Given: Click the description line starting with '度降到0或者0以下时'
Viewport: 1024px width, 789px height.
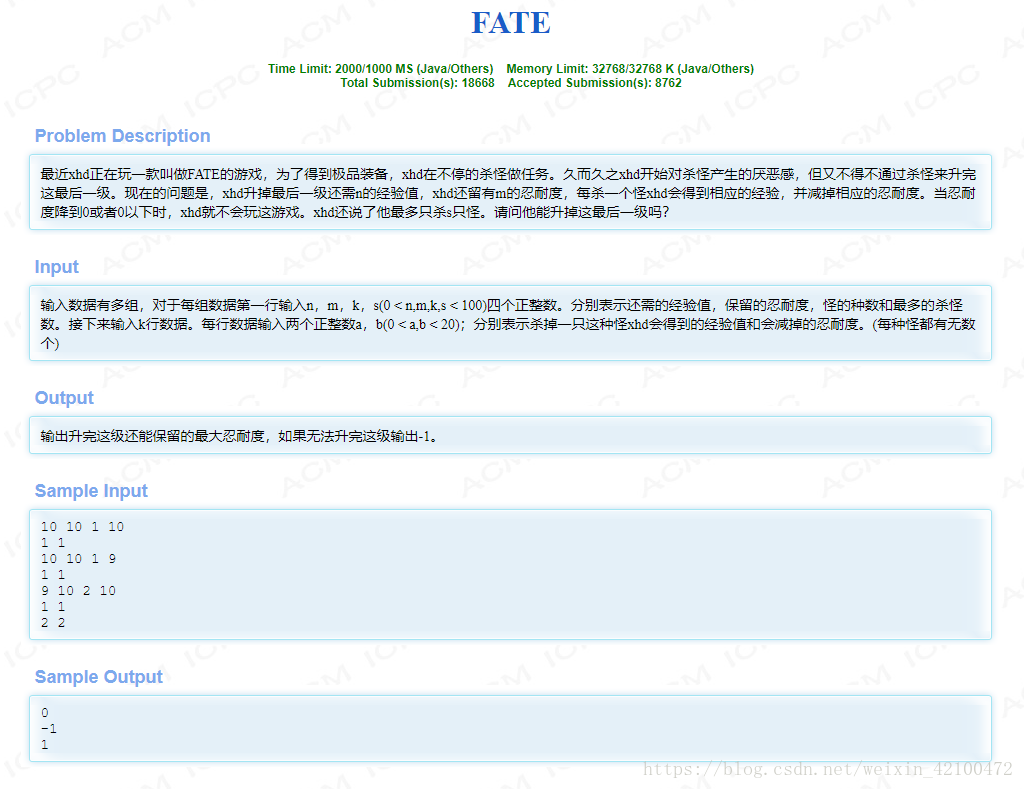Looking at the screenshot, I should (x=355, y=212).
